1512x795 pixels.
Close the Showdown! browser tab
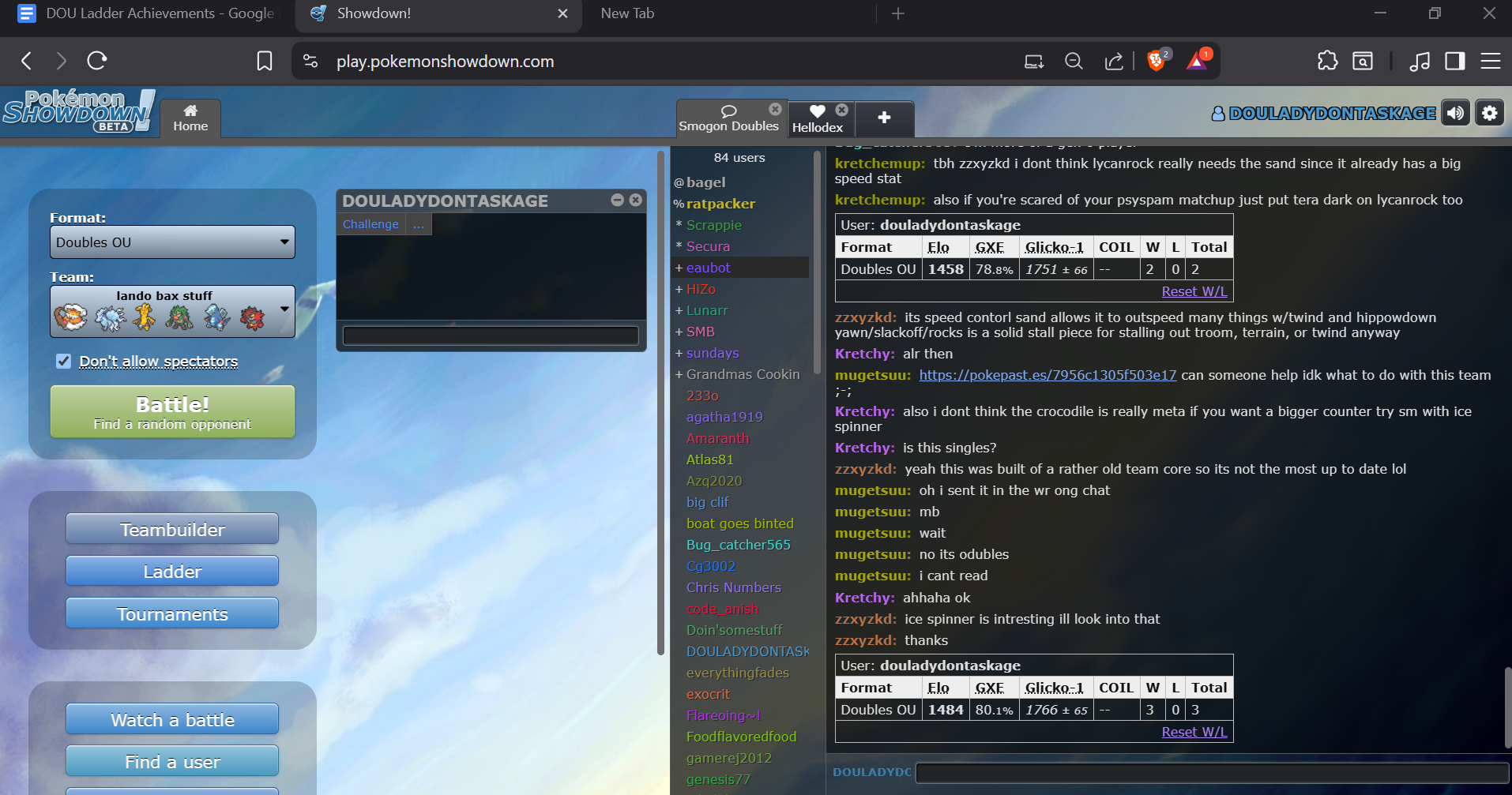[x=562, y=13]
